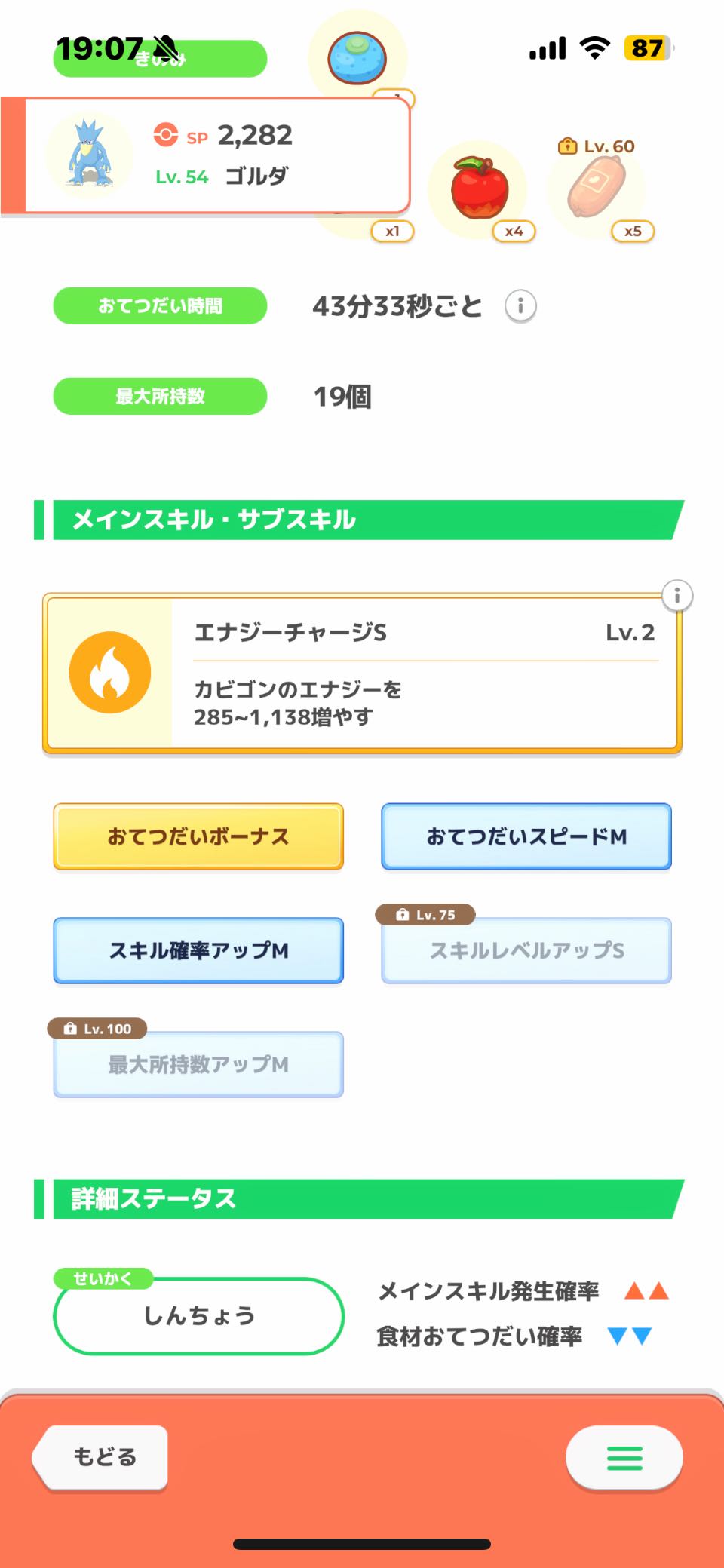Tap the red Pokéball SP icon

[166, 135]
